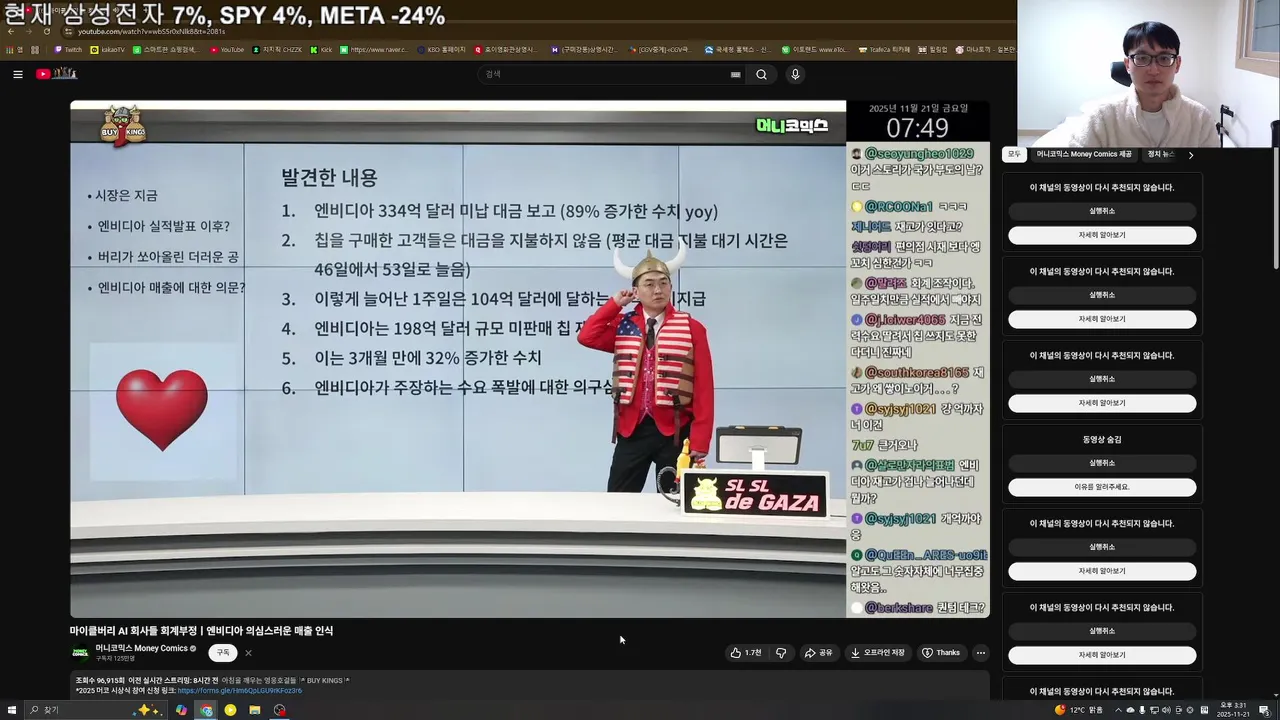
Task: Show next category chips with right chevron
Action: pos(1190,155)
